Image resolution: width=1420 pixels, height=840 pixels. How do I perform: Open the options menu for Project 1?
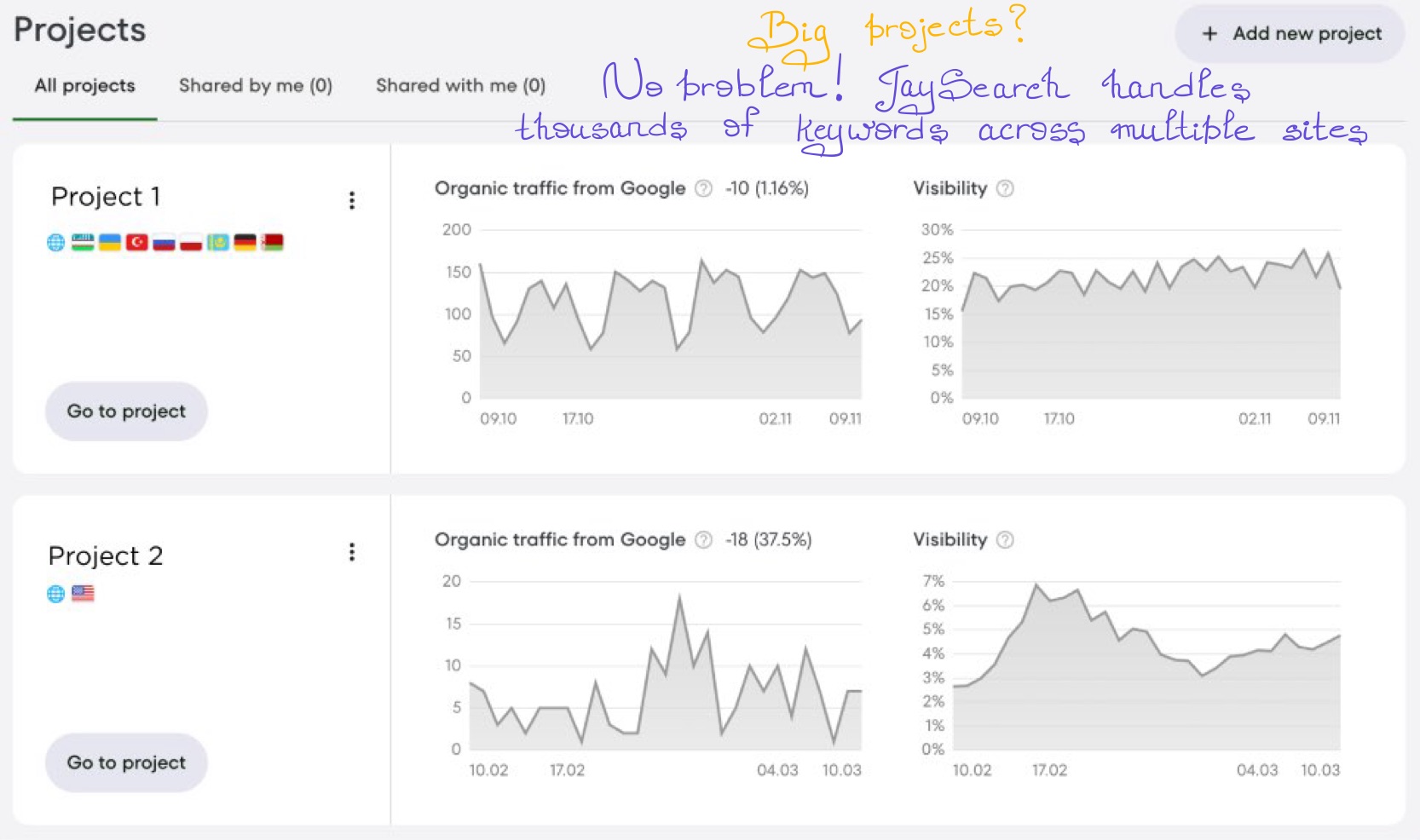351,199
